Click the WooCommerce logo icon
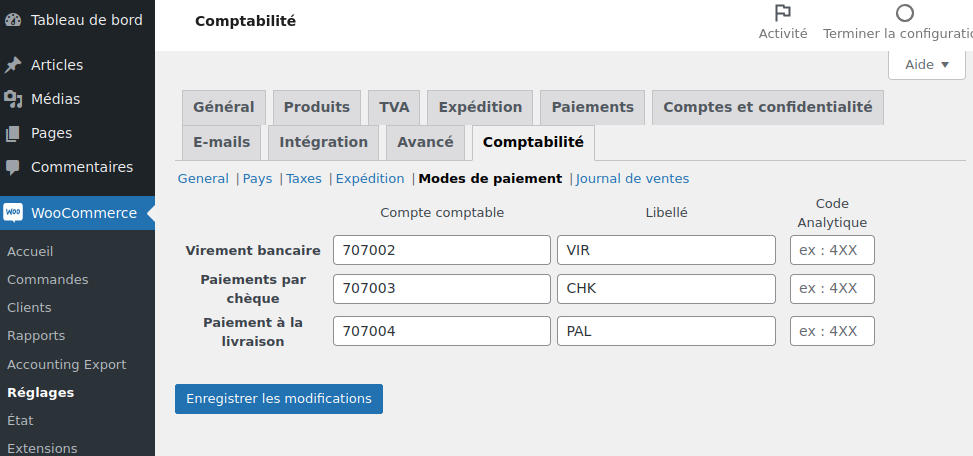The height and width of the screenshot is (456, 973). 13,213
